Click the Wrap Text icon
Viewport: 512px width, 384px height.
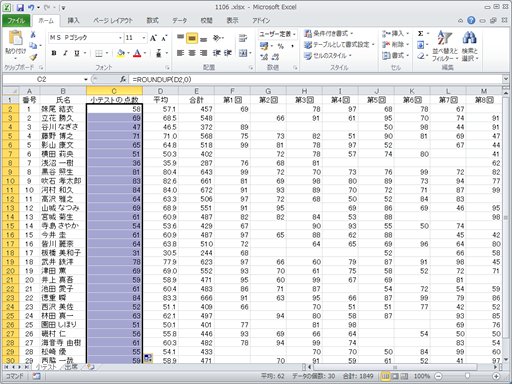(x=243, y=38)
